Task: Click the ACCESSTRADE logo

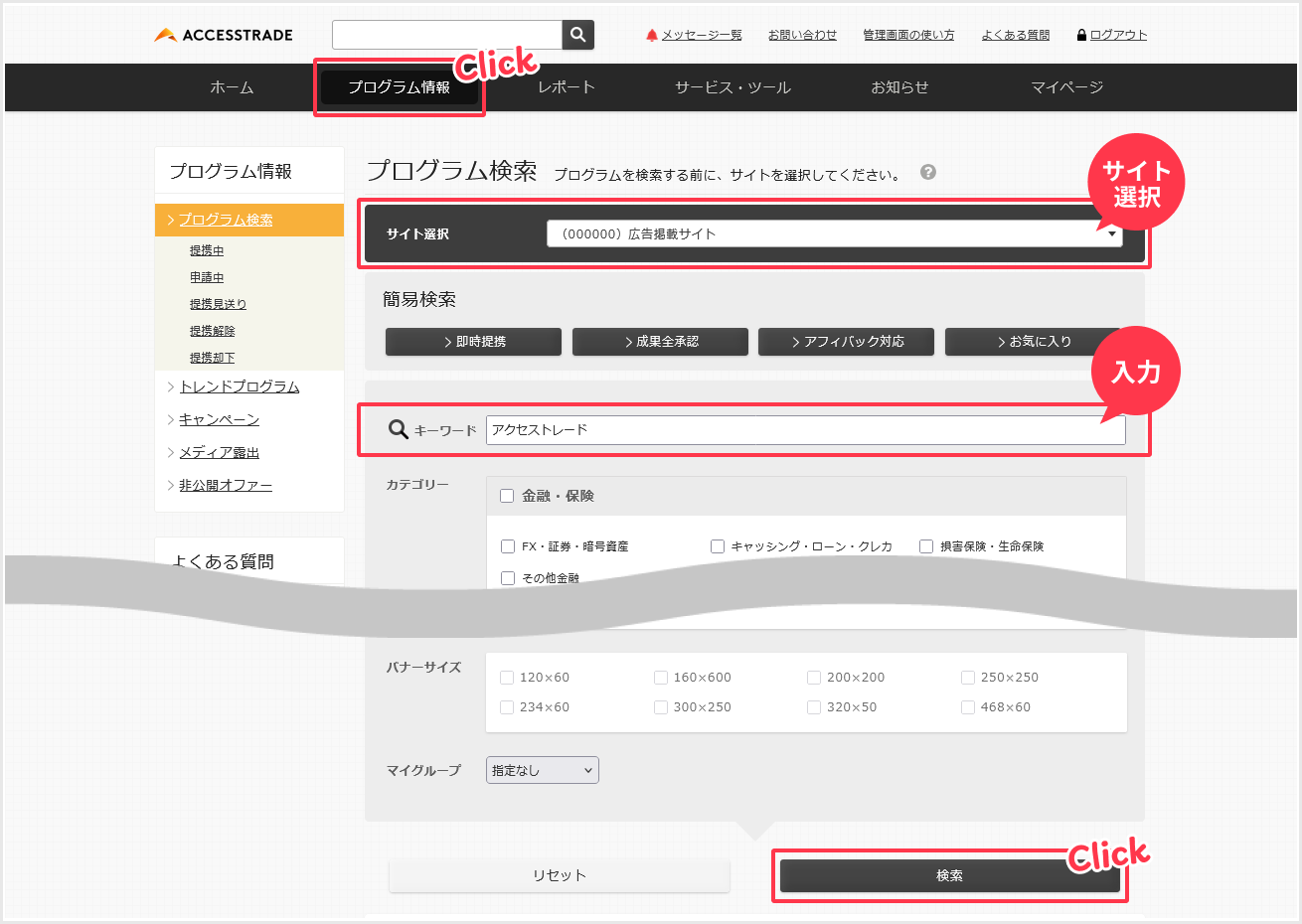Action: pyautogui.click(x=224, y=35)
